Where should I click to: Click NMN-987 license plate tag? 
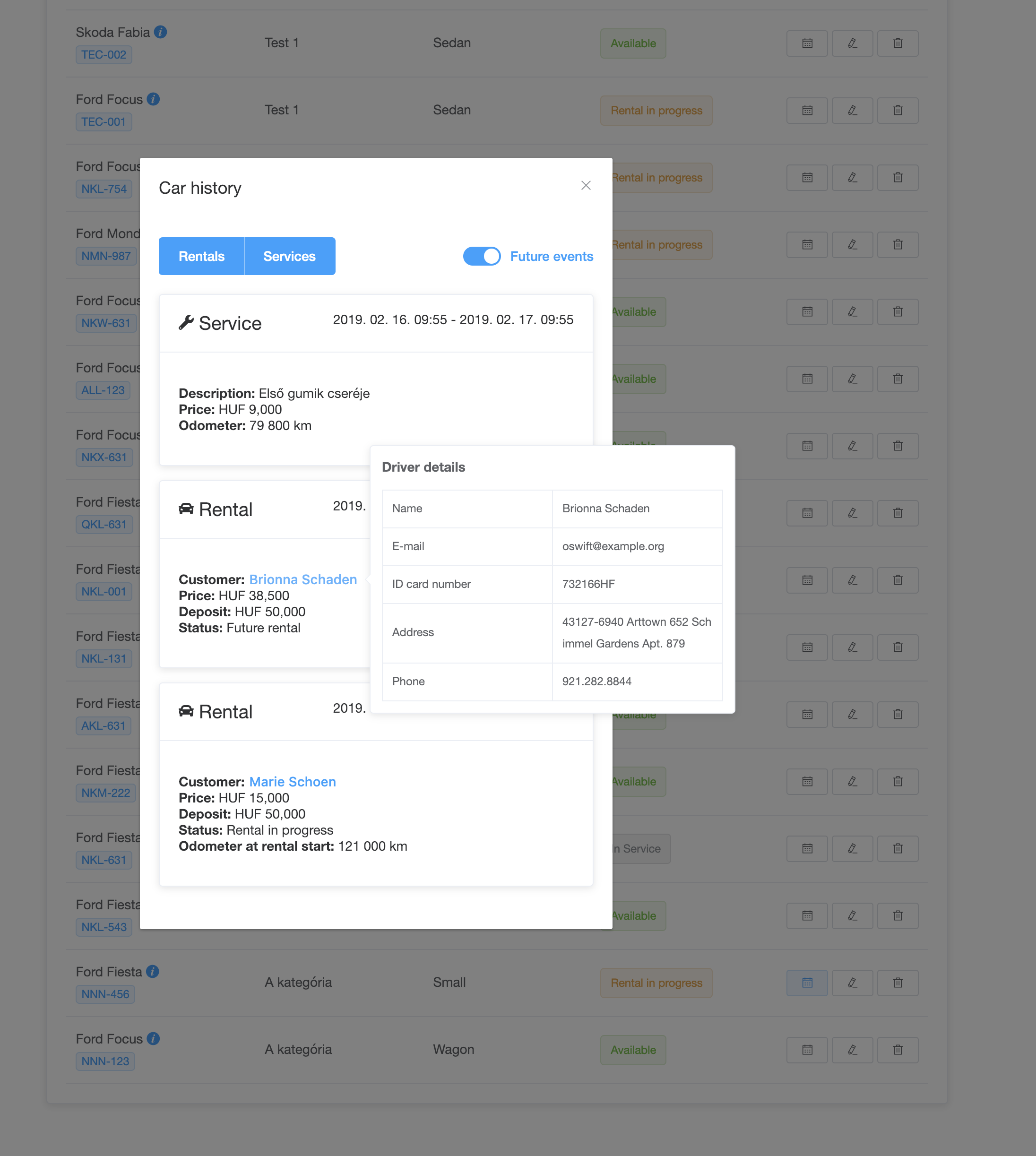(106, 256)
